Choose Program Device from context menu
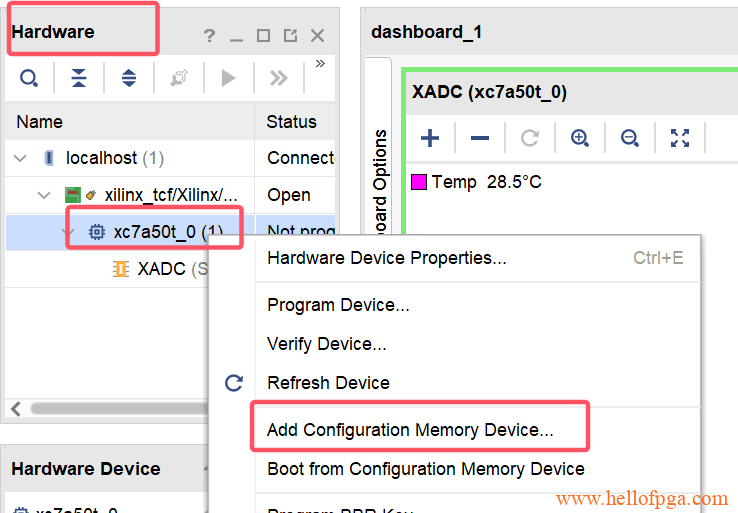 (338, 305)
